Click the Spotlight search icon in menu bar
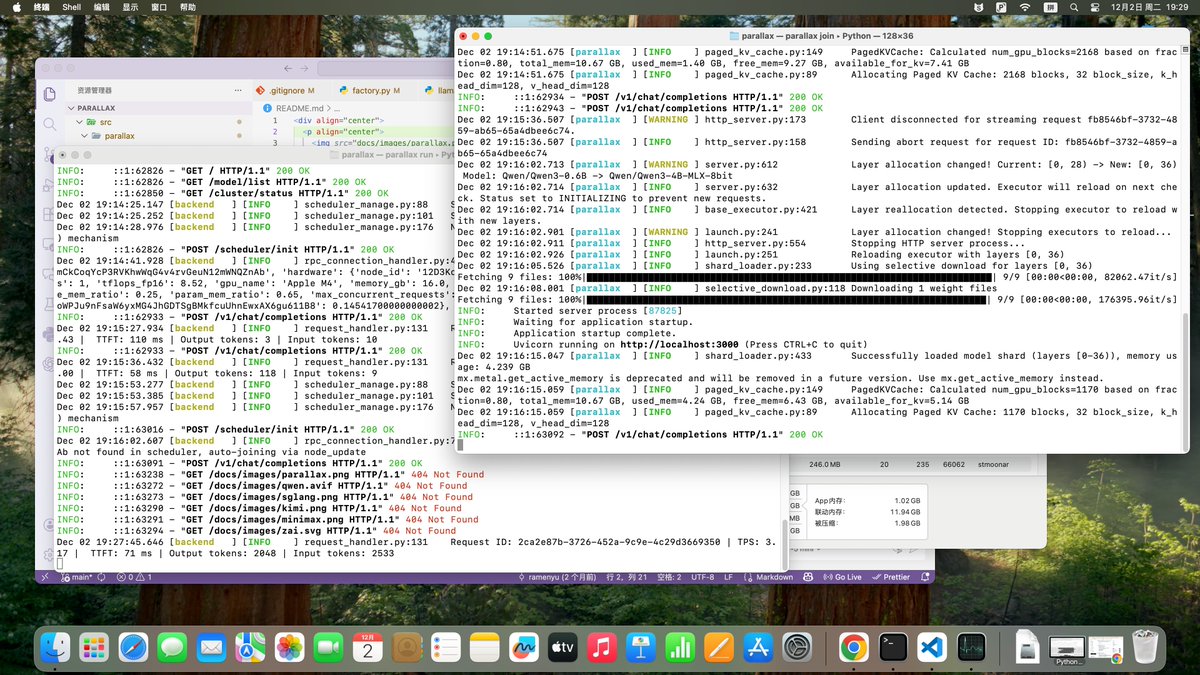 point(1075,7)
